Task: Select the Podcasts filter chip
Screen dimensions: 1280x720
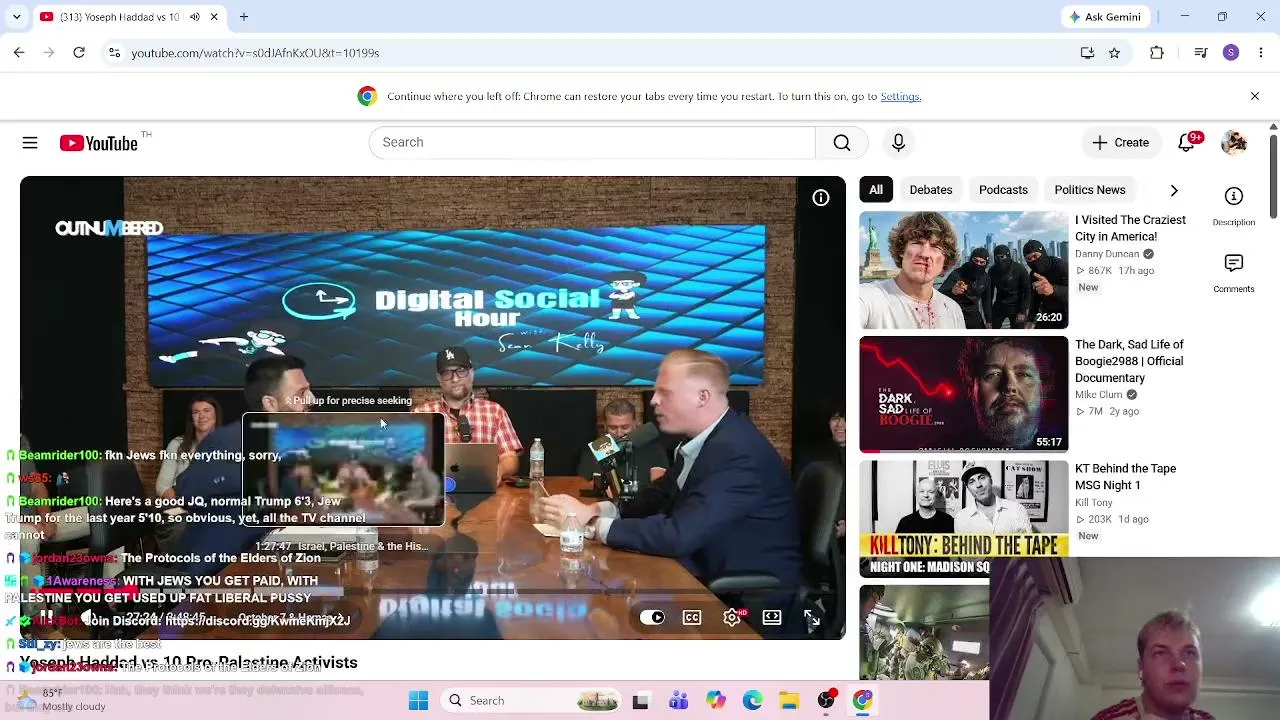Action: (x=1003, y=190)
